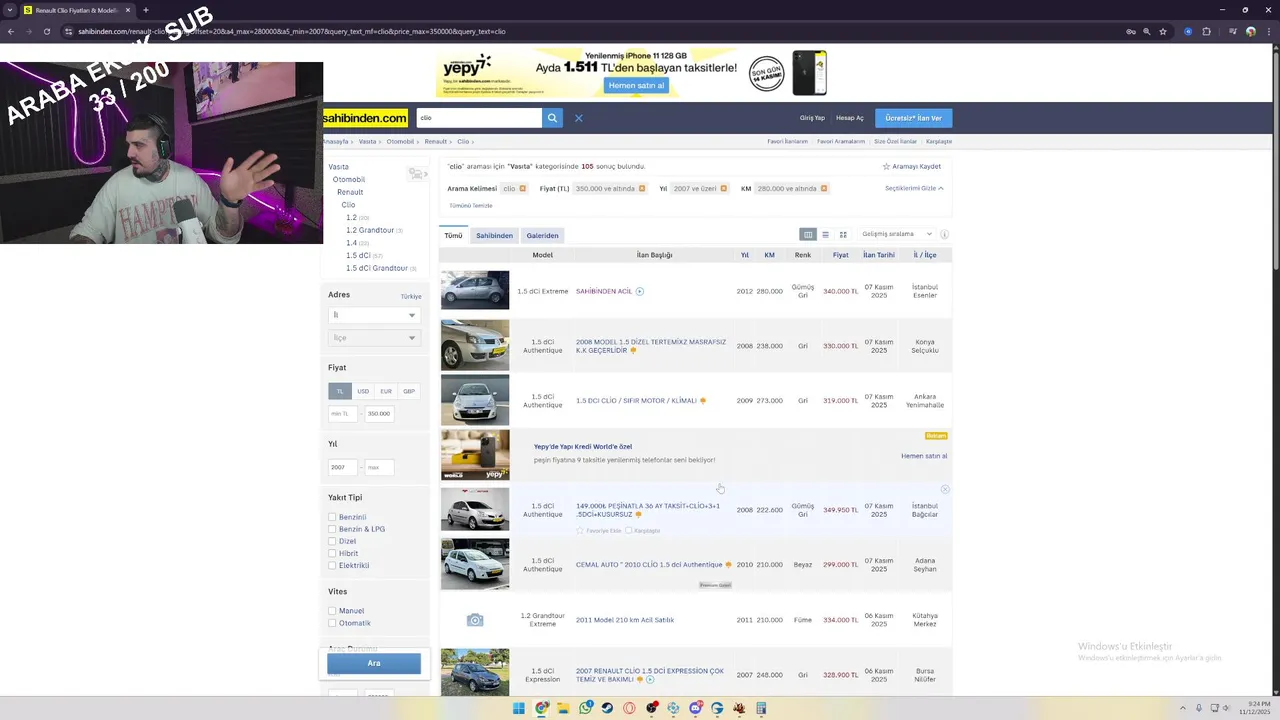Screen dimensions: 1280x720
Task: Collapse filters via Seçtiklerimi Gizle
Action: tap(914, 188)
